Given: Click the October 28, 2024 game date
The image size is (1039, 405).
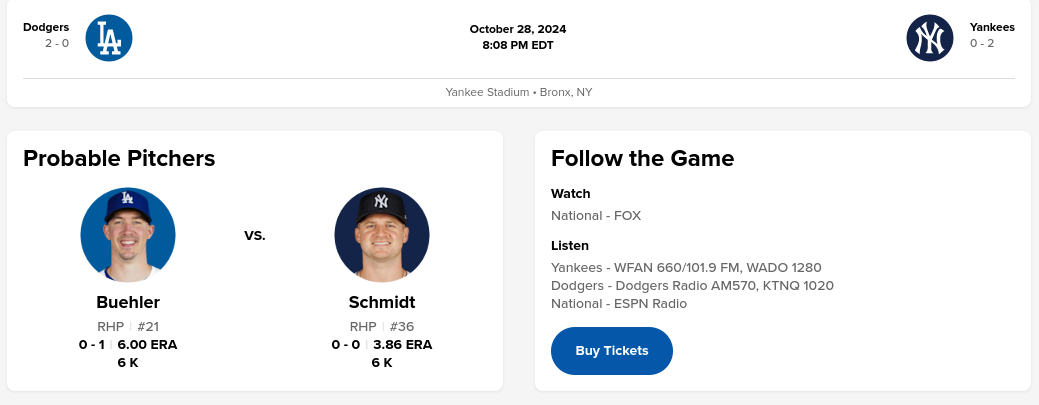Looking at the screenshot, I should (x=518, y=29).
